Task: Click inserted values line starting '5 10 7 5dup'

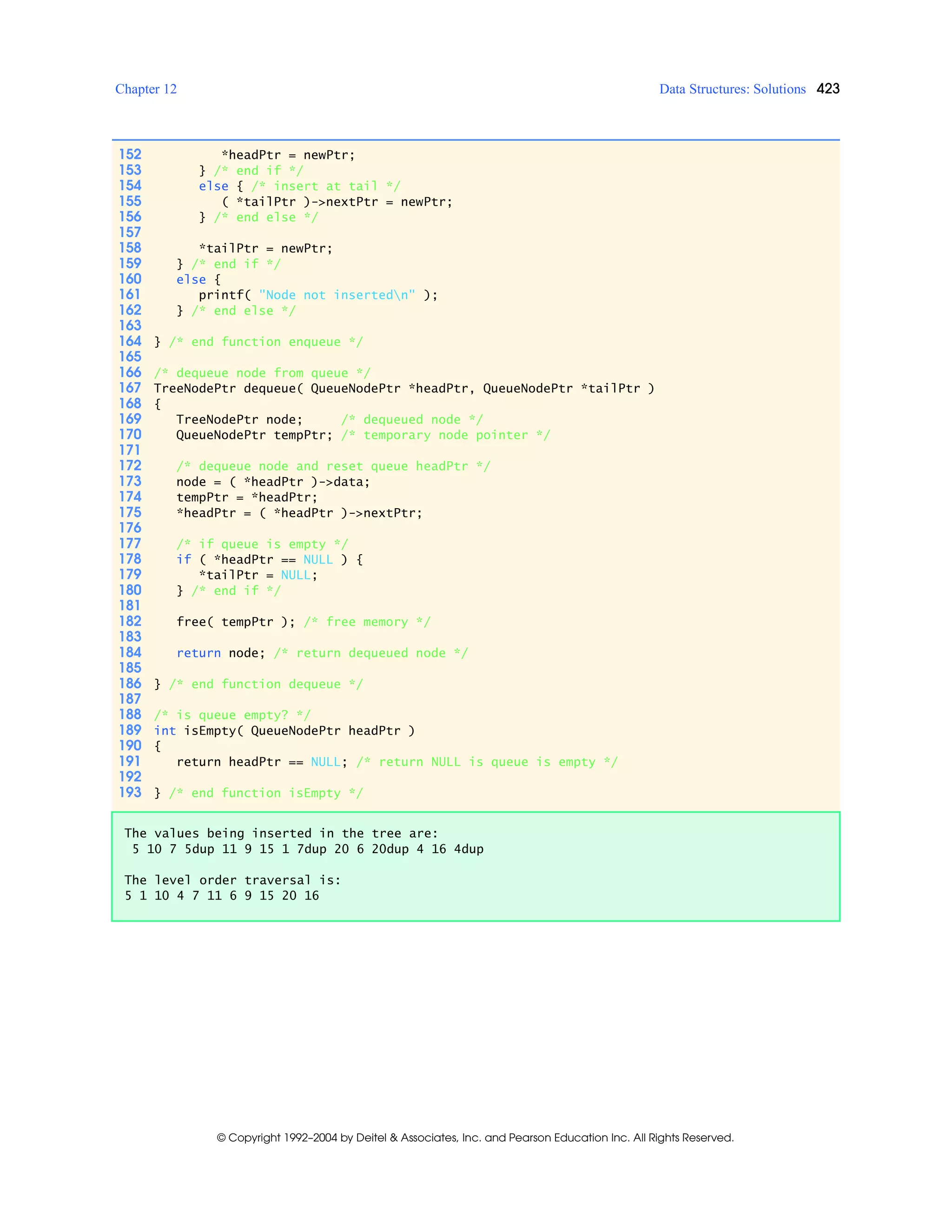Action: 307,849
